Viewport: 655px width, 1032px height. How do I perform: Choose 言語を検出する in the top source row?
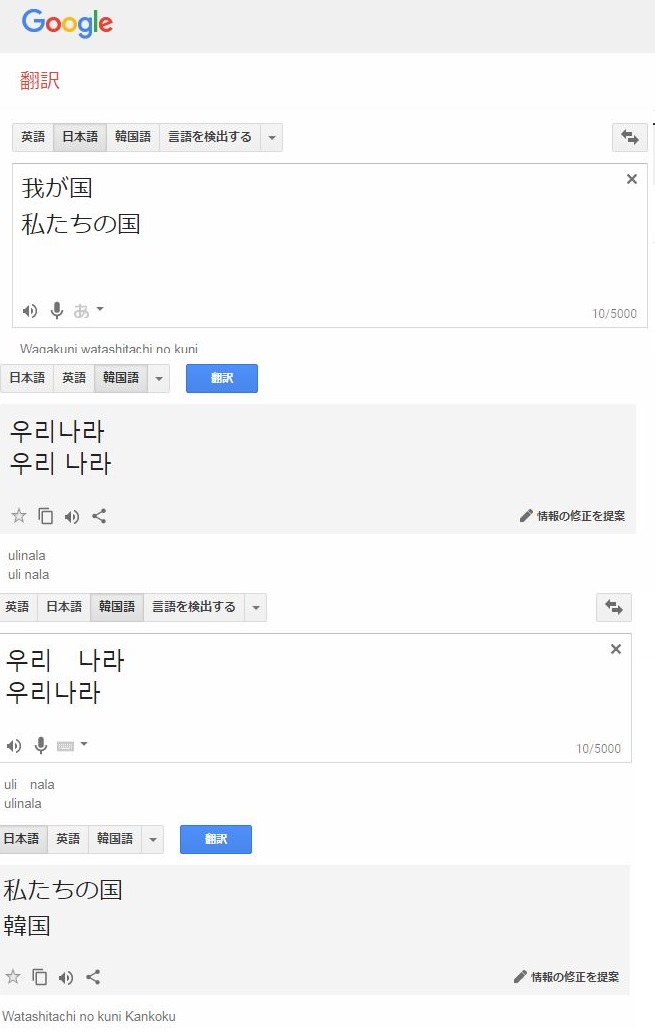point(210,137)
